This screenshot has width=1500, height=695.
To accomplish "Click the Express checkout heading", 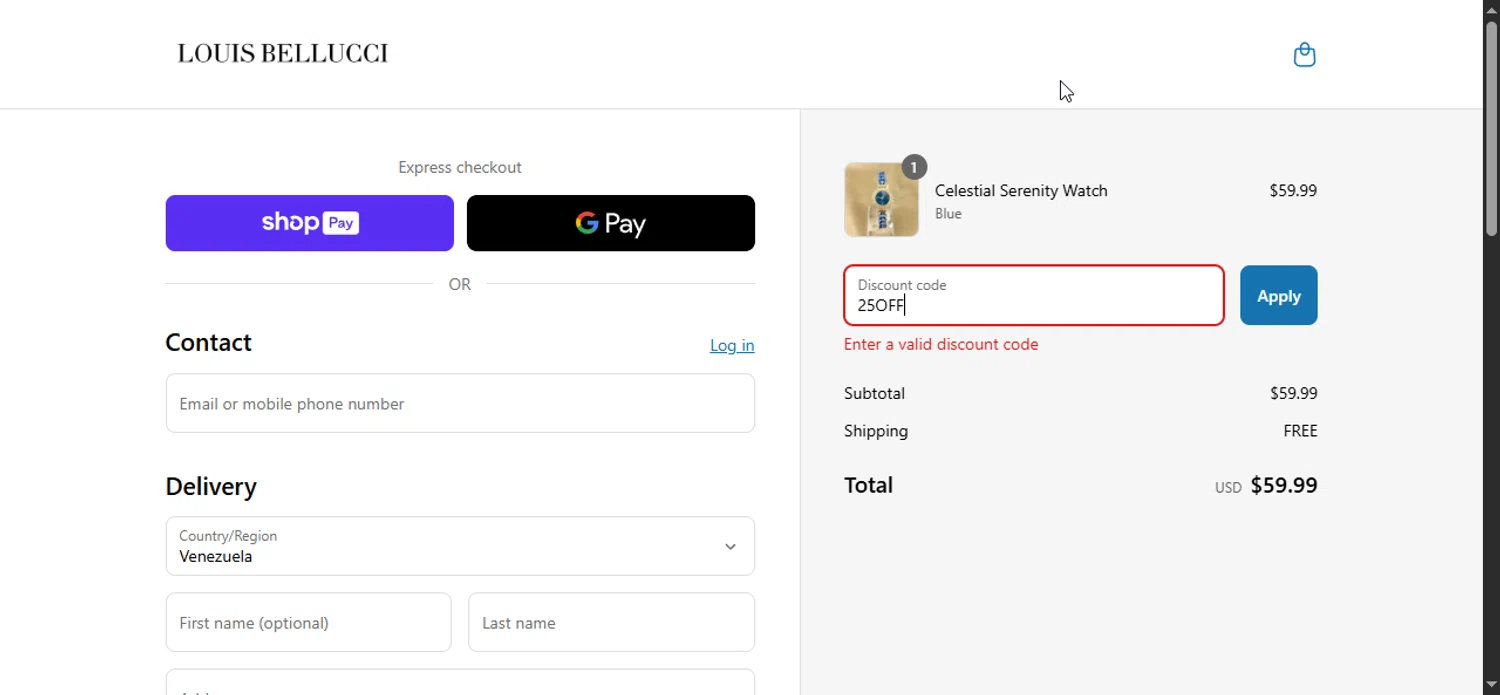I will coord(460,167).
